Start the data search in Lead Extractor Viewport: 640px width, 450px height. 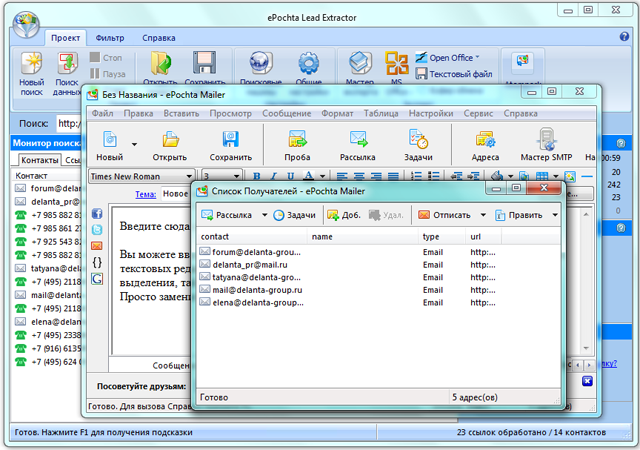tap(67, 65)
